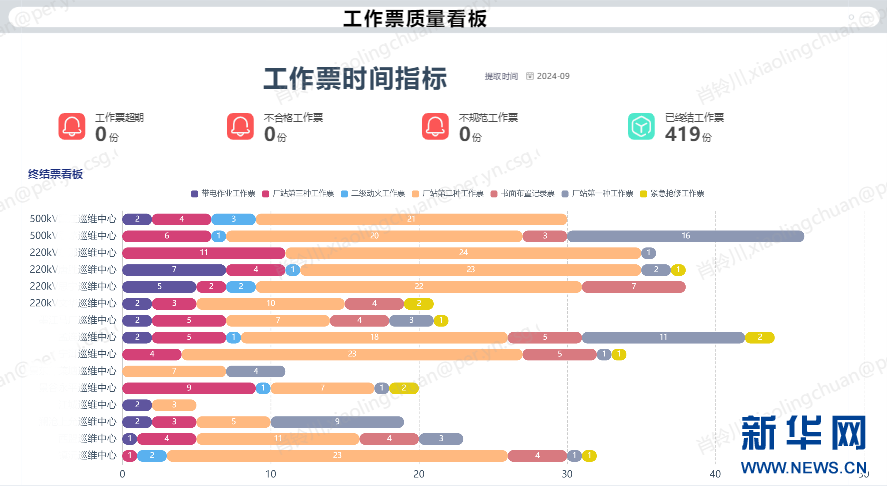The image size is (887, 486).
Task: Click the 终结票看板 section heading
Action: (x=56, y=174)
